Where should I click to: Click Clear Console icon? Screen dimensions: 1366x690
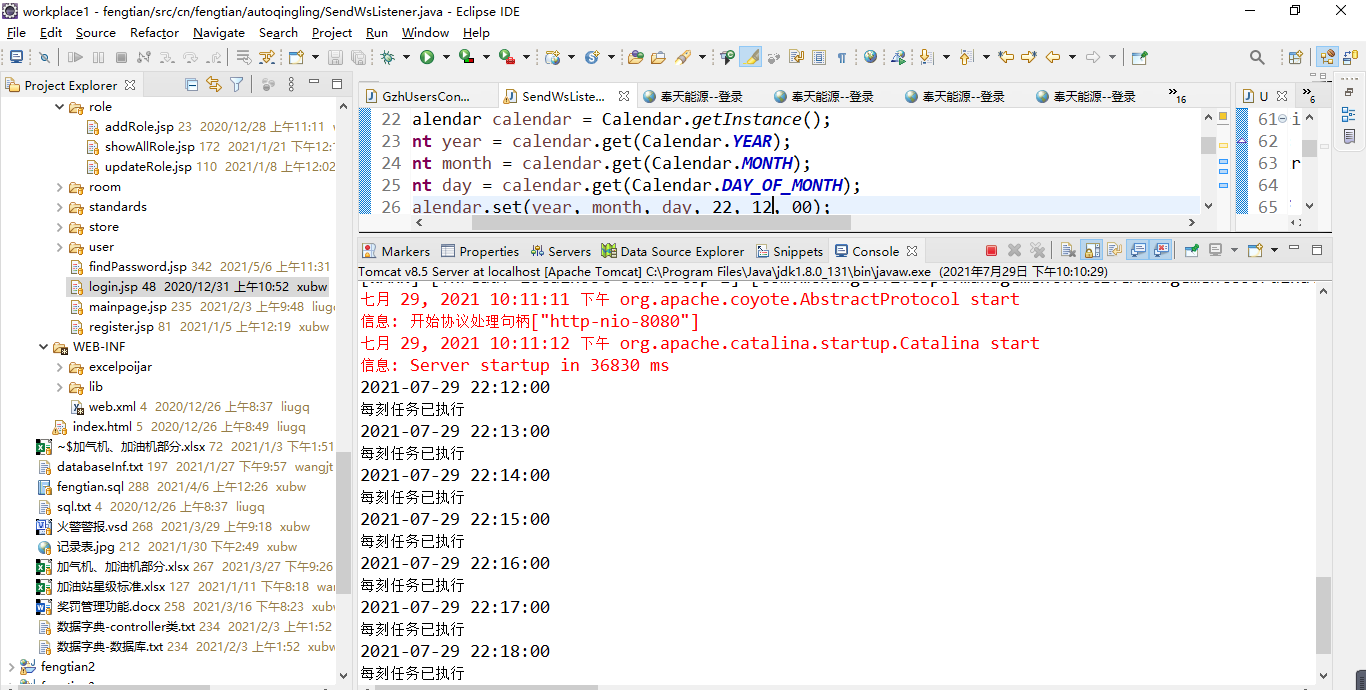(1067, 251)
